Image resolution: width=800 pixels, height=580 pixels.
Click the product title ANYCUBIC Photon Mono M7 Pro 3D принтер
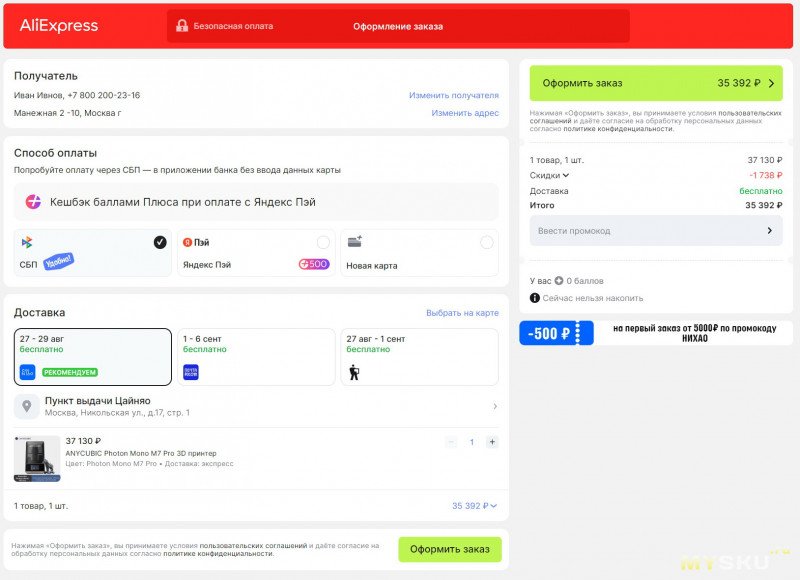141,453
